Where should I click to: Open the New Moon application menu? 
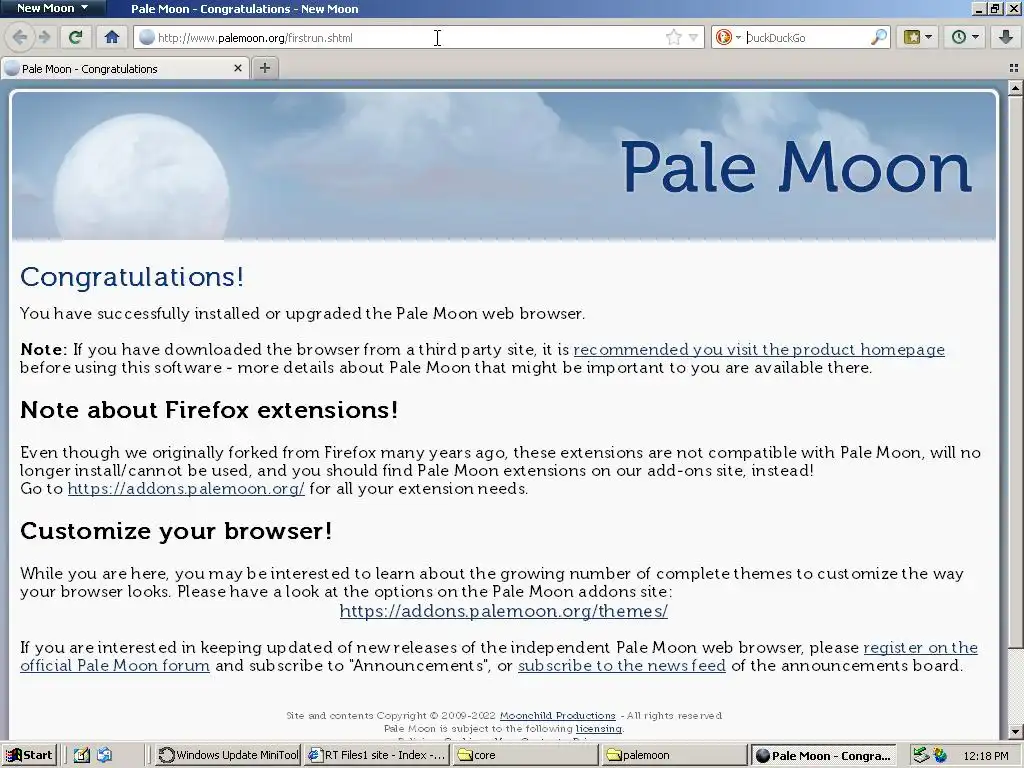53,8
